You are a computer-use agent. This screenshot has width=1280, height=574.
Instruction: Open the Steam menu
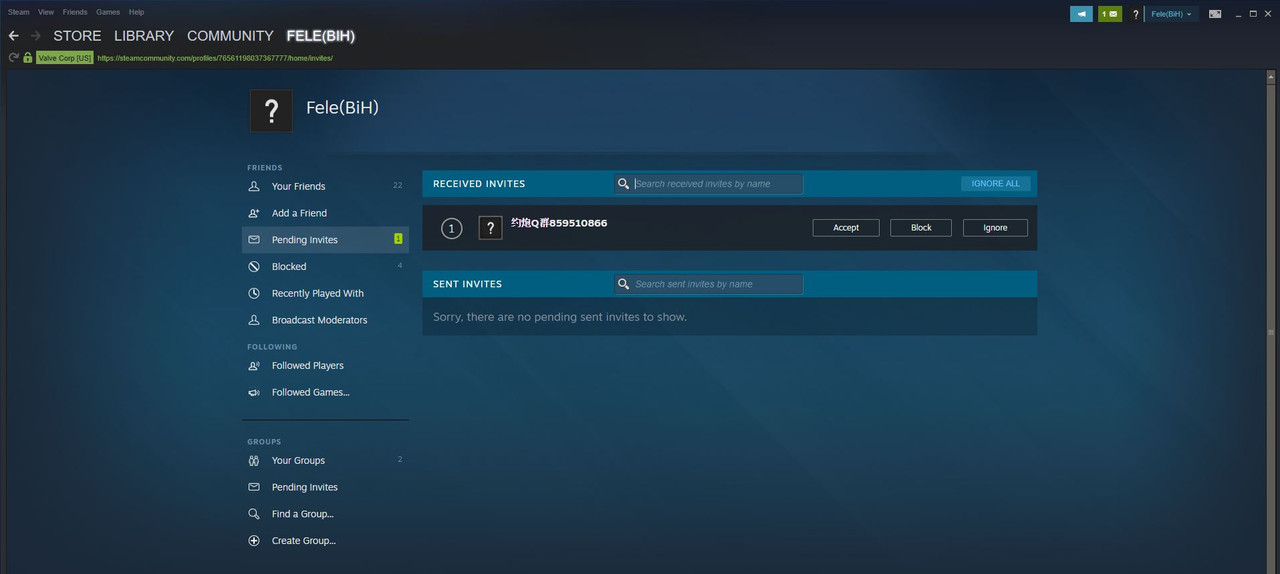[18, 12]
